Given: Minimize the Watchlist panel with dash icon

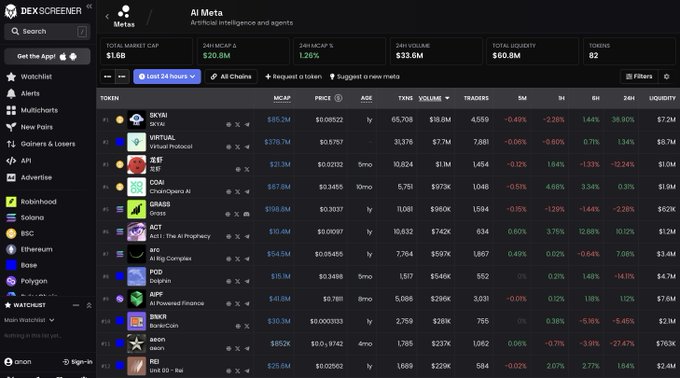Looking at the screenshot, I should pyautogui.click(x=76, y=305).
